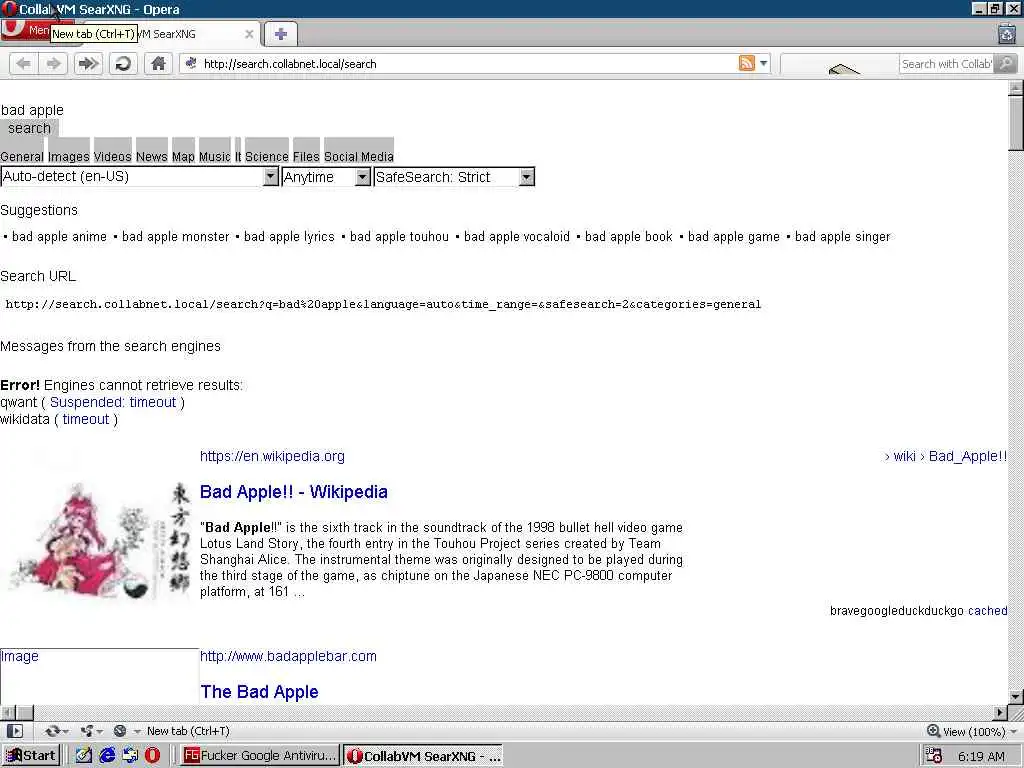Go to the Home page
This screenshot has width=1024, height=768.
(x=158, y=63)
